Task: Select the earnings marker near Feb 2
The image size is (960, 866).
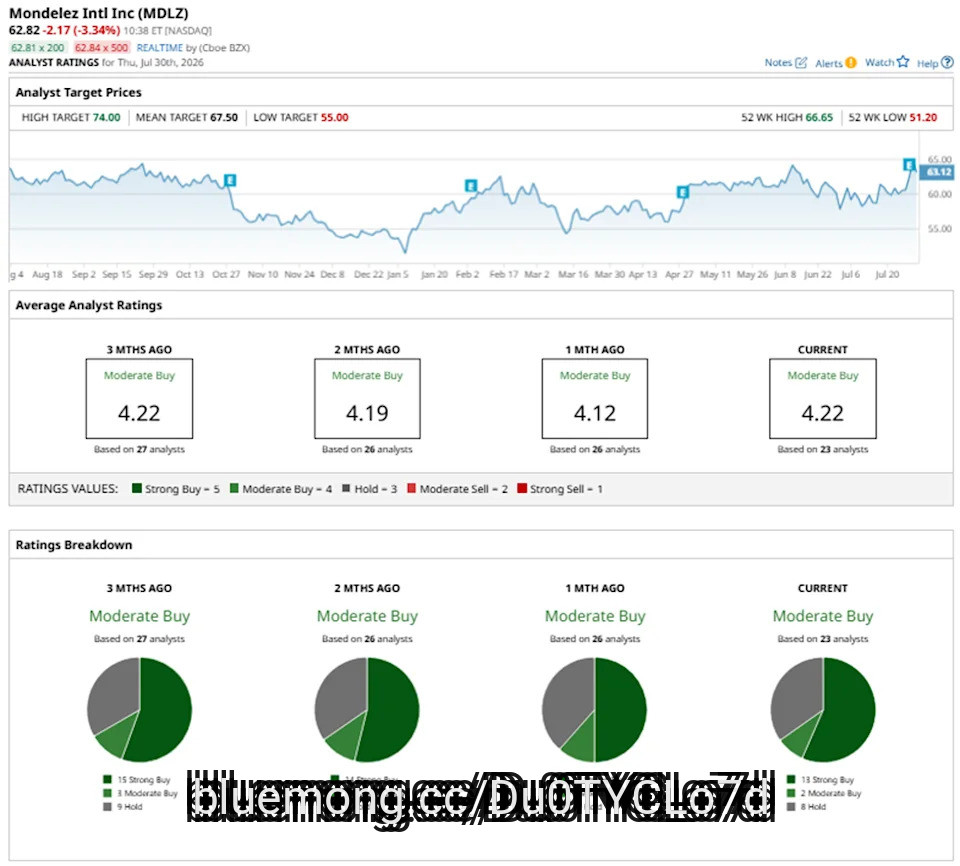Action: (470, 186)
